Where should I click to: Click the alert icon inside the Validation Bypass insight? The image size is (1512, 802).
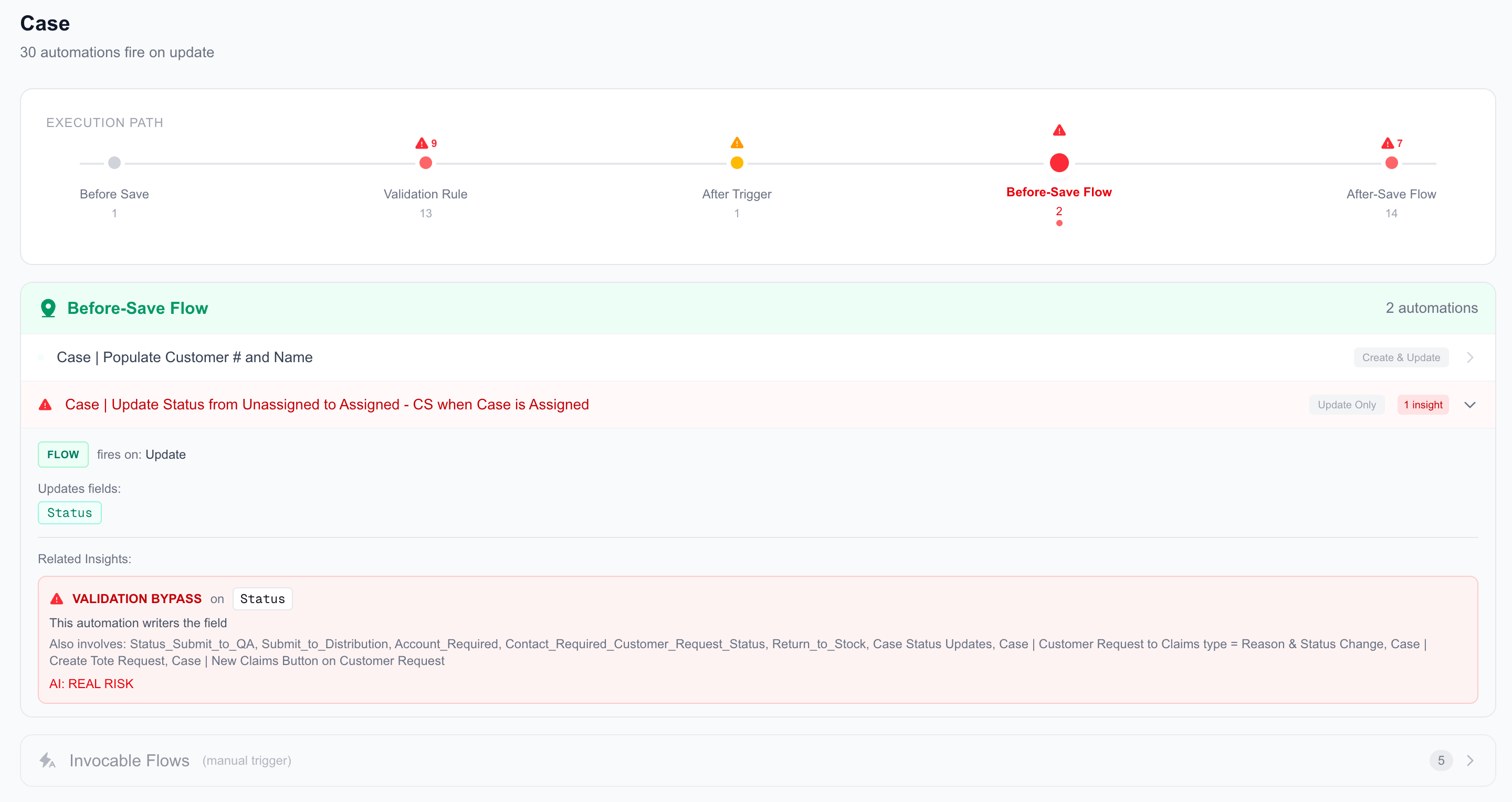click(57, 598)
